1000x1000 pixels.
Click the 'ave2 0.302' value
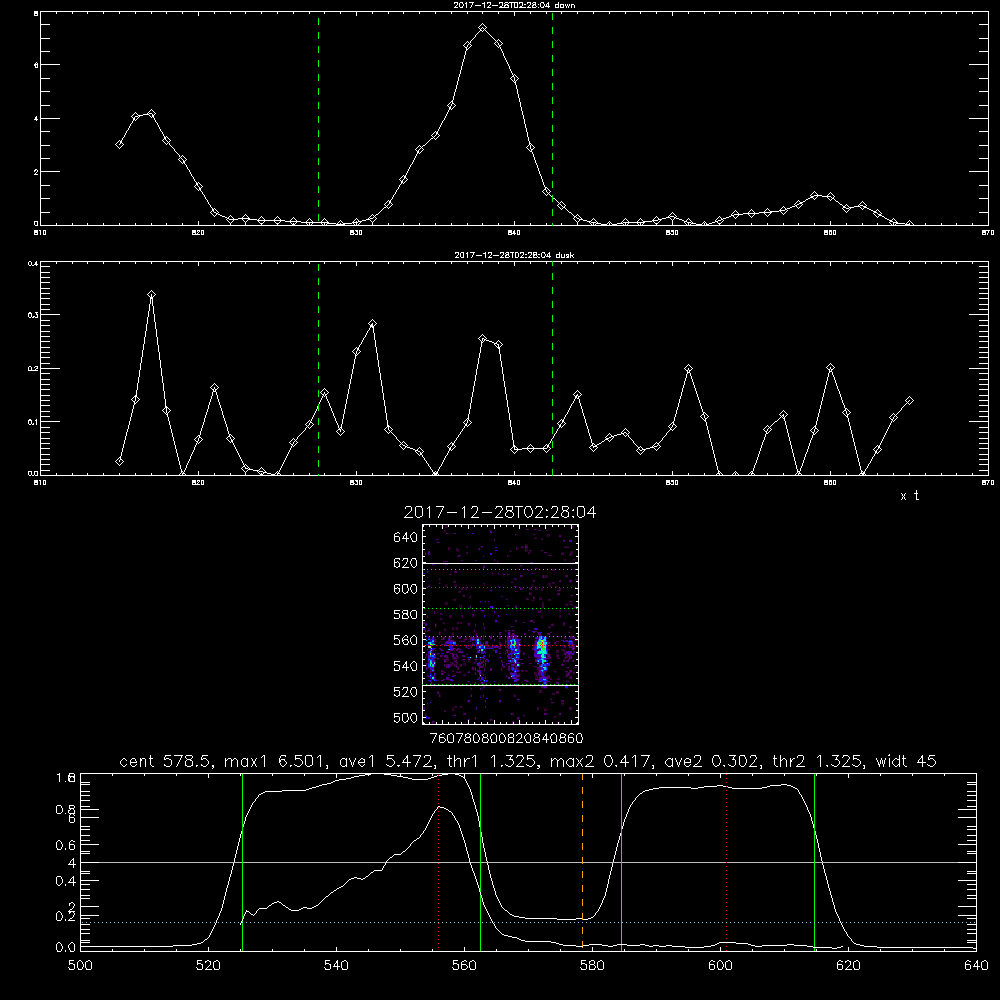[x=710, y=761]
